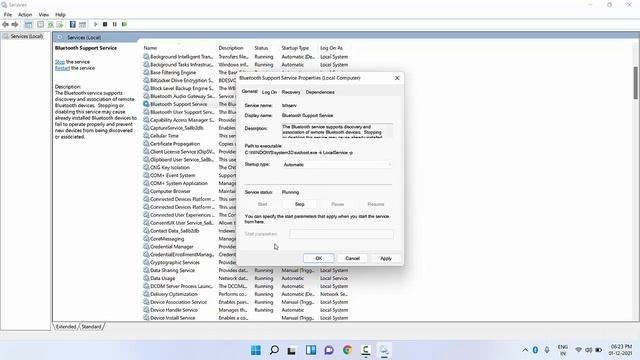Sort by the Name column header
640x360 pixels.
pyautogui.click(x=150, y=48)
